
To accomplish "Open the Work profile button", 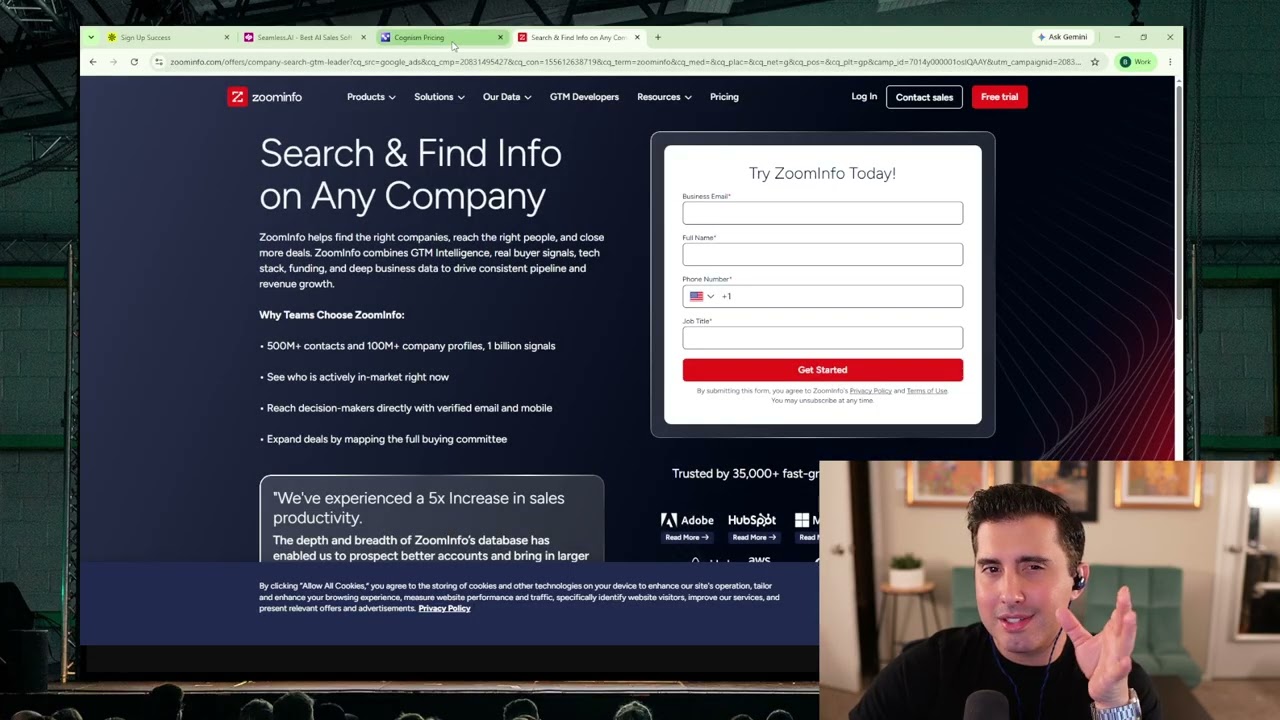I will tap(1137, 62).
